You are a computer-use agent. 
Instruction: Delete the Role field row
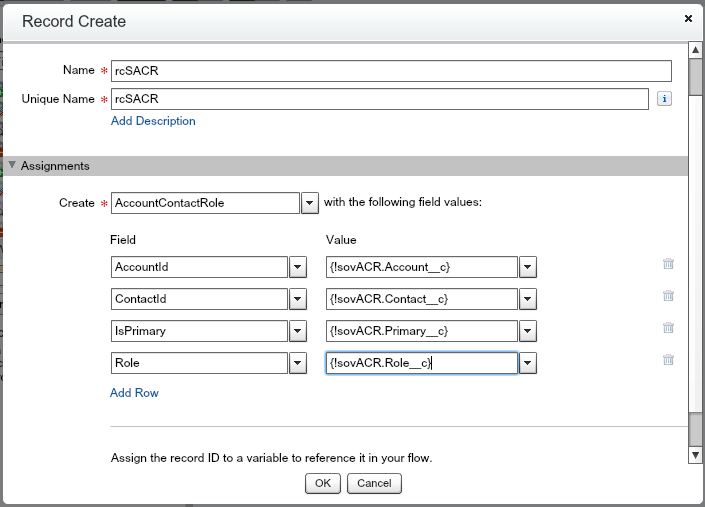pyautogui.click(x=668, y=360)
